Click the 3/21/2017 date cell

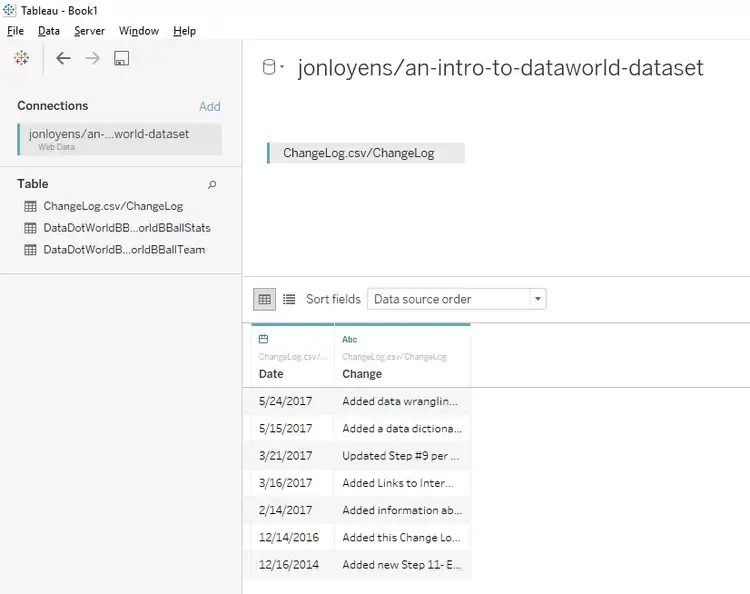pos(293,456)
